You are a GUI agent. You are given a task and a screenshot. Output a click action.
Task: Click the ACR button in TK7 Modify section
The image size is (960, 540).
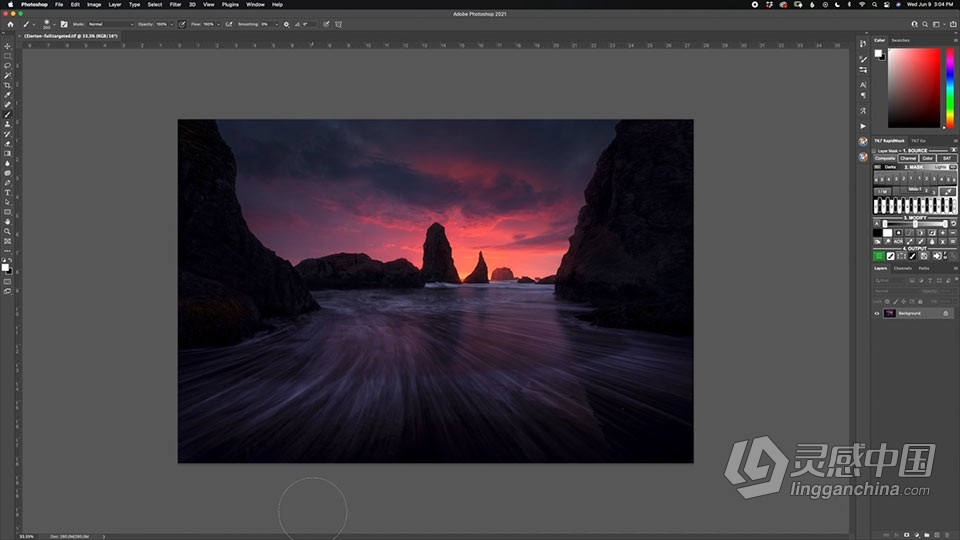tap(898, 242)
